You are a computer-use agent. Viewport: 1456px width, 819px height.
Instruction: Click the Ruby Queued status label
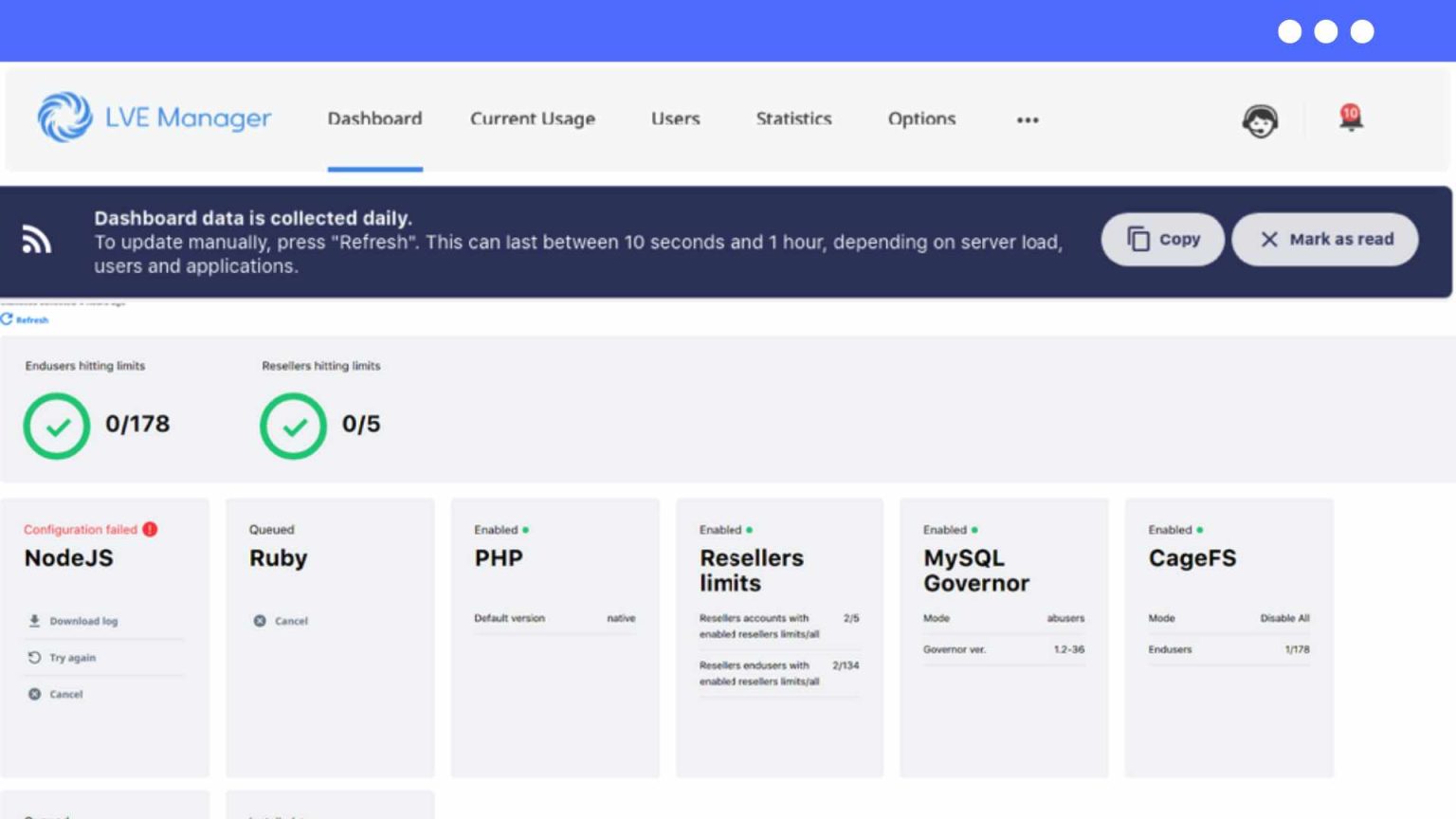tap(271, 529)
